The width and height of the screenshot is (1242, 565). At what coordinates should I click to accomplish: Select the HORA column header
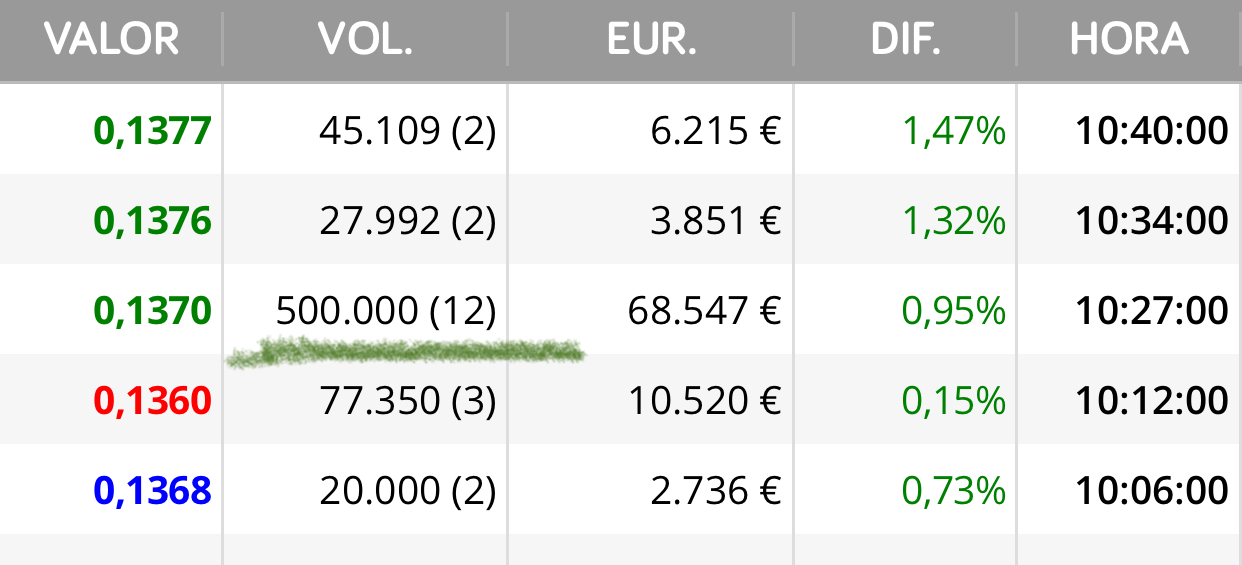click(x=1129, y=40)
